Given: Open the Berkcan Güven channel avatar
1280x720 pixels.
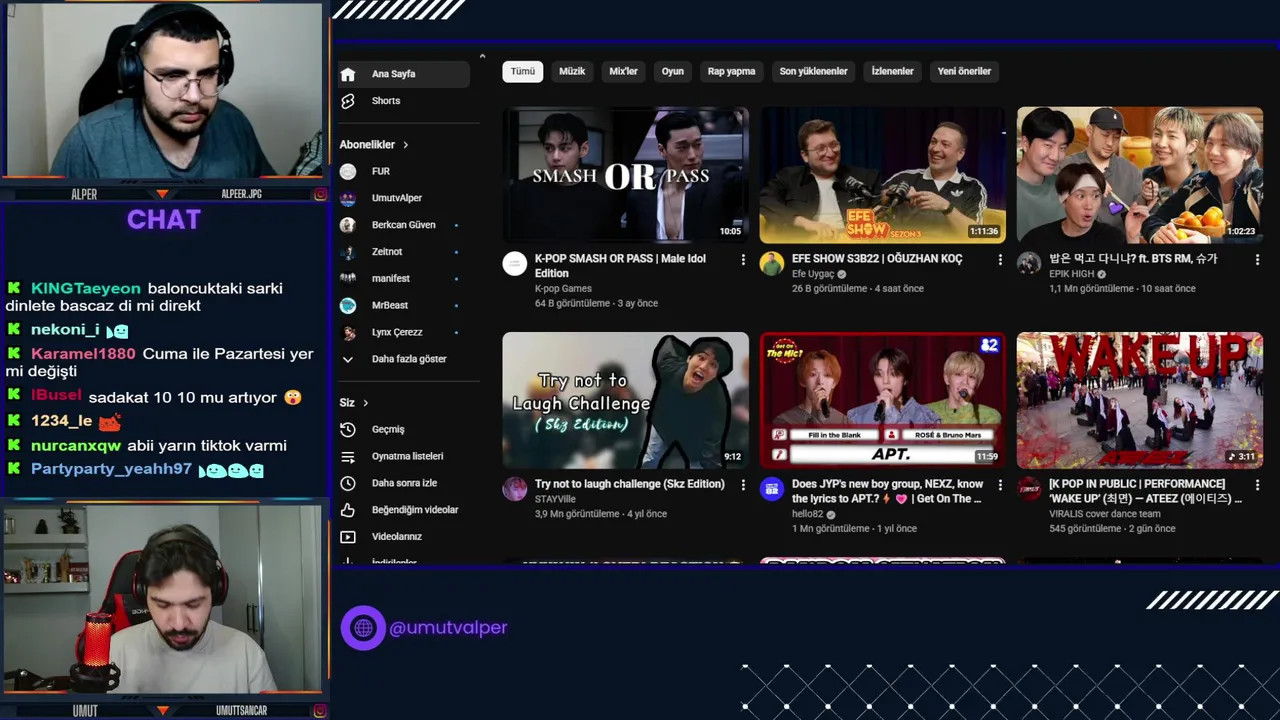Looking at the screenshot, I should click(347, 225).
